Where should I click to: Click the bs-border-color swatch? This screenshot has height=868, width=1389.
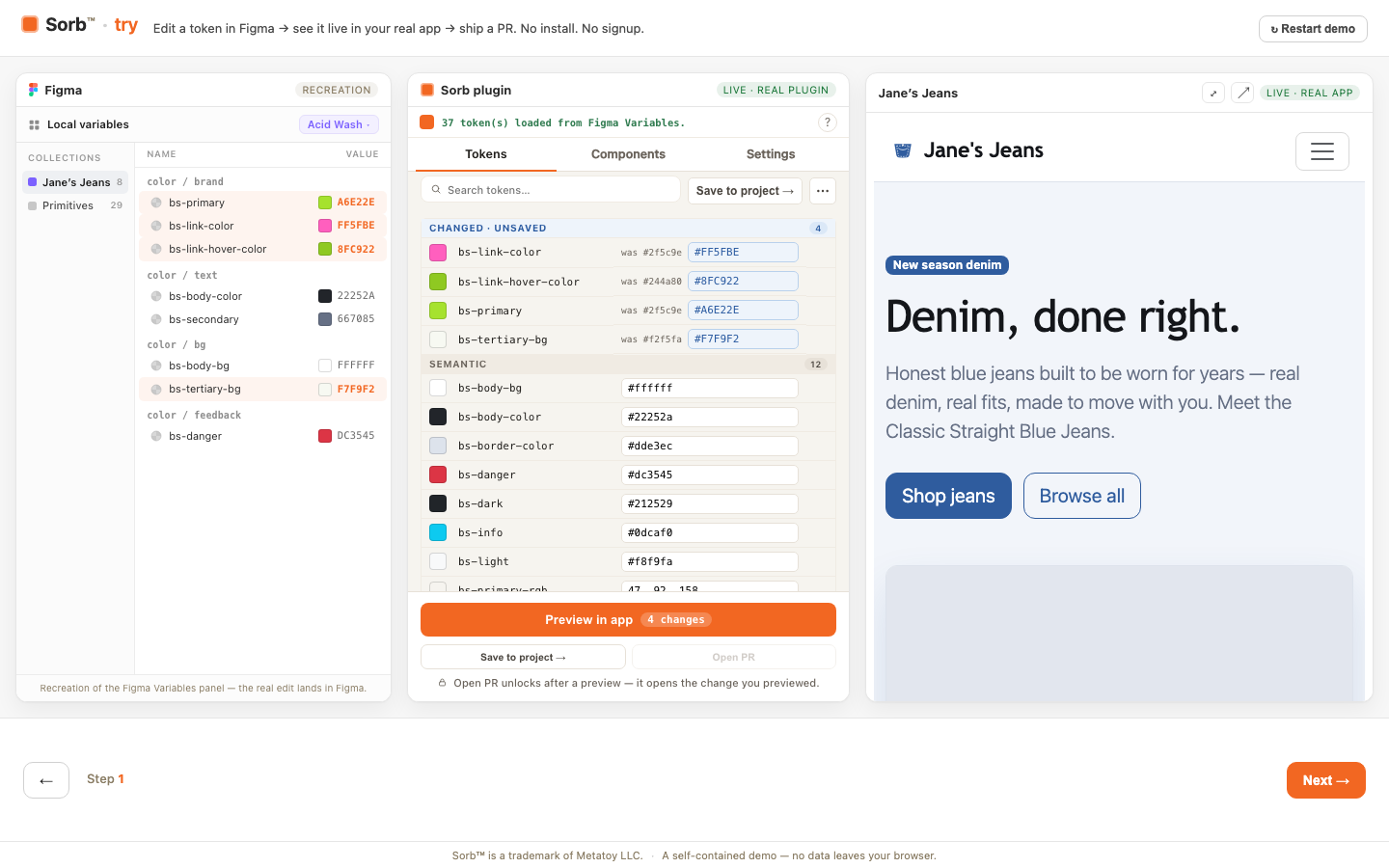pos(438,446)
